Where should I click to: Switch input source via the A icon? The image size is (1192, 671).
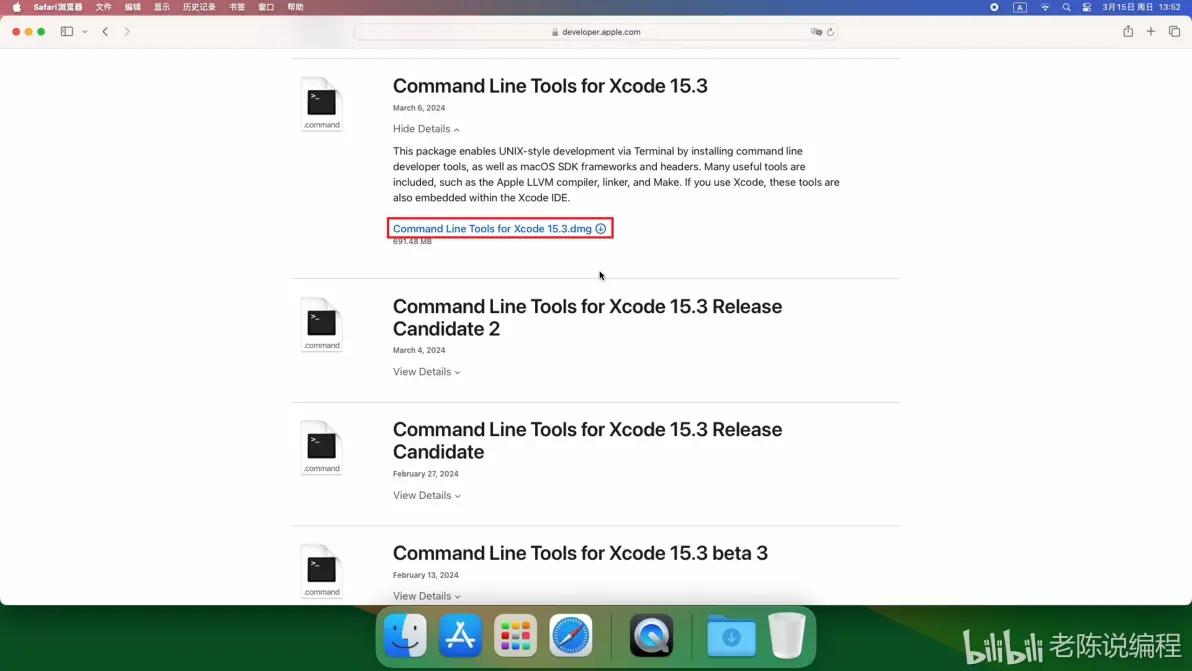click(x=1019, y=7)
